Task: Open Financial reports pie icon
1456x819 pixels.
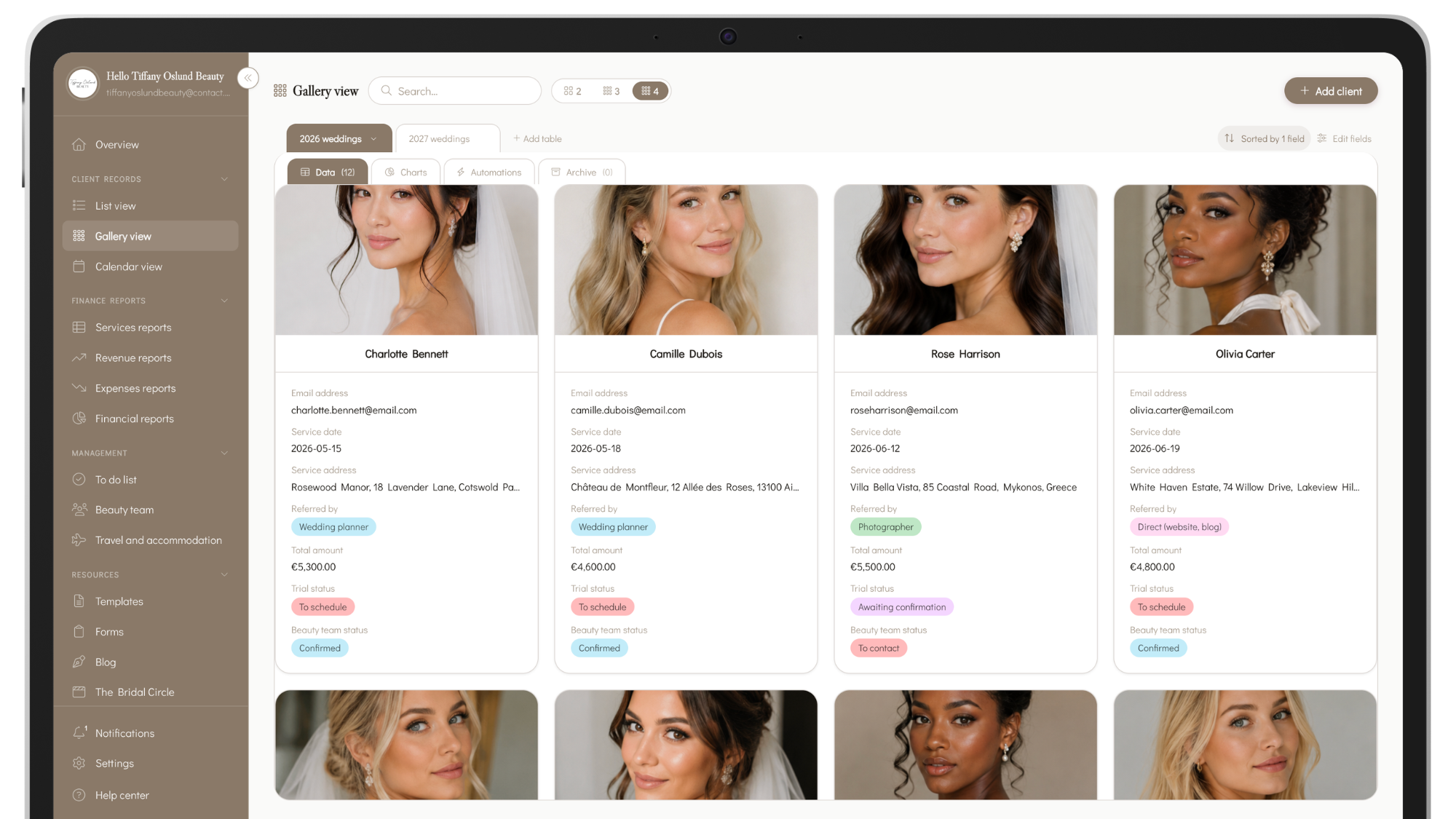Action: pyautogui.click(x=79, y=418)
